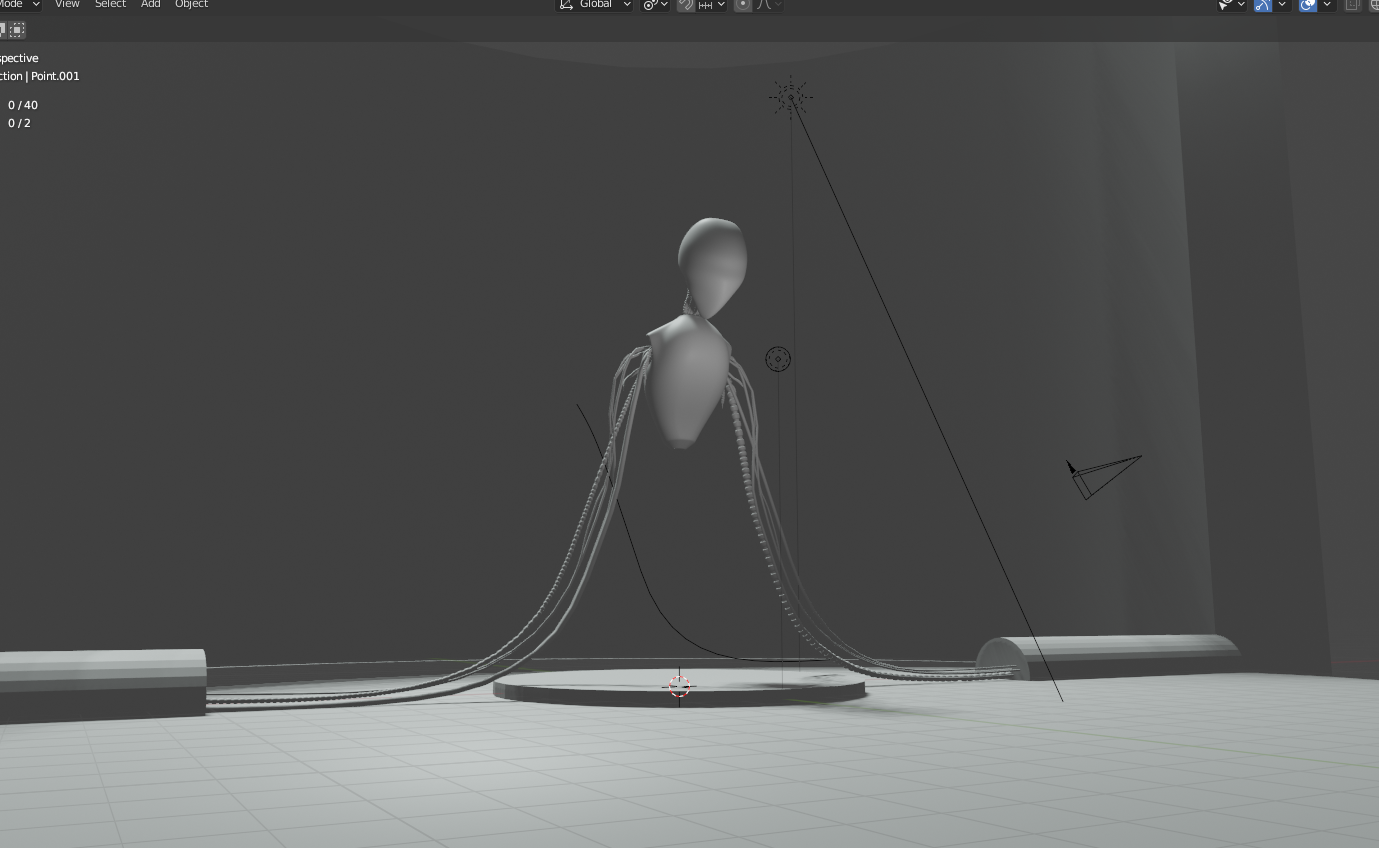This screenshot has height=848, width=1379.
Task: Toggle Proportional Editing in the header
Action: [x=743, y=5]
